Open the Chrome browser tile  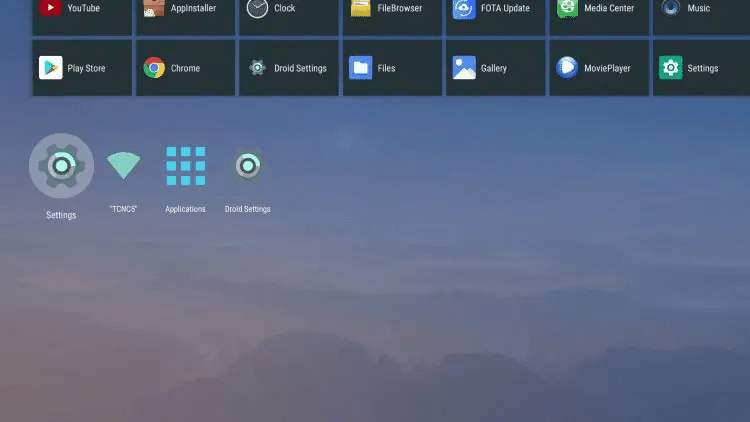pos(186,68)
